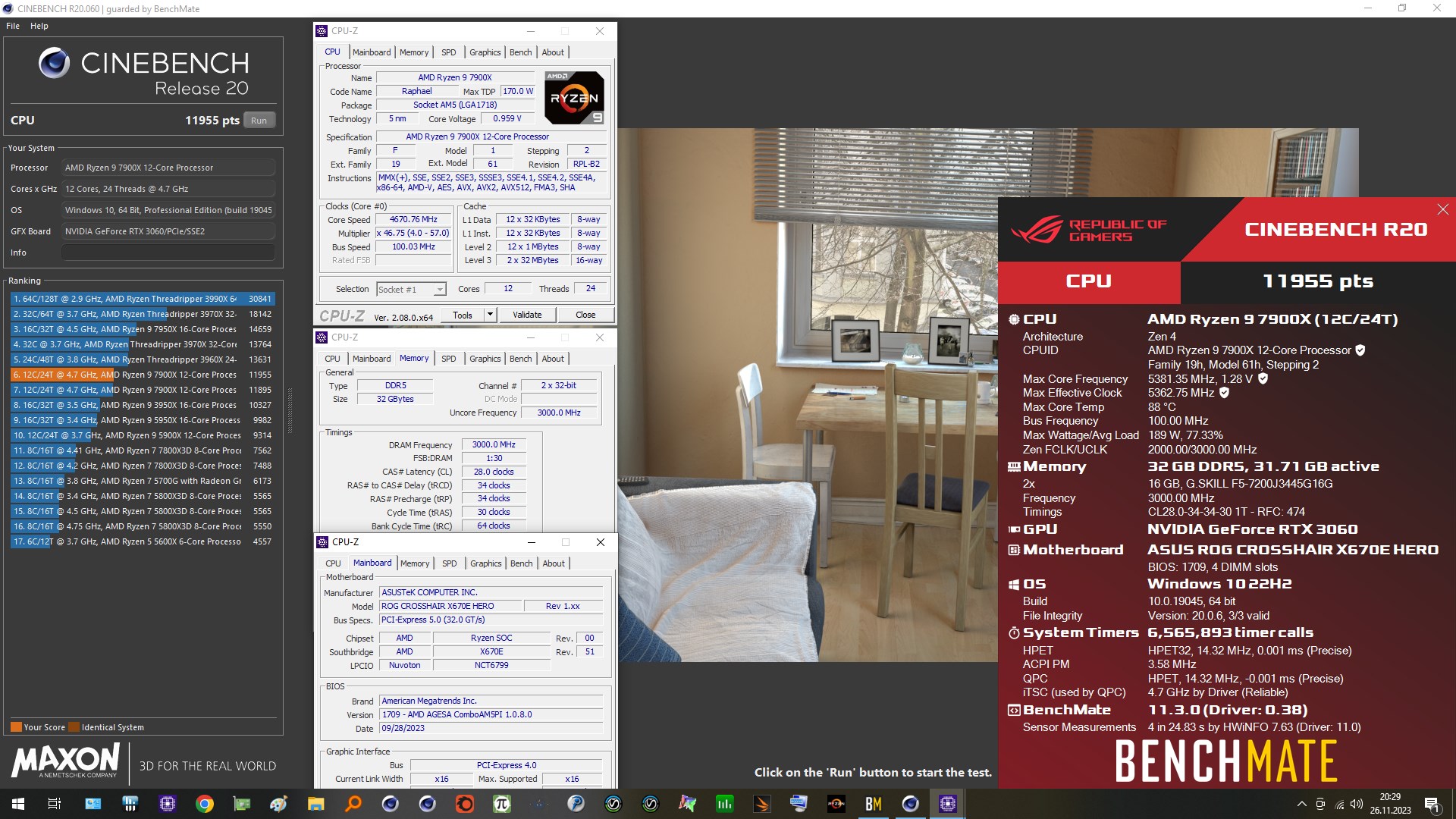The width and height of the screenshot is (1456, 819).
Task: Click the shield icon beside Max Core Frequency
Action: pos(1263,378)
